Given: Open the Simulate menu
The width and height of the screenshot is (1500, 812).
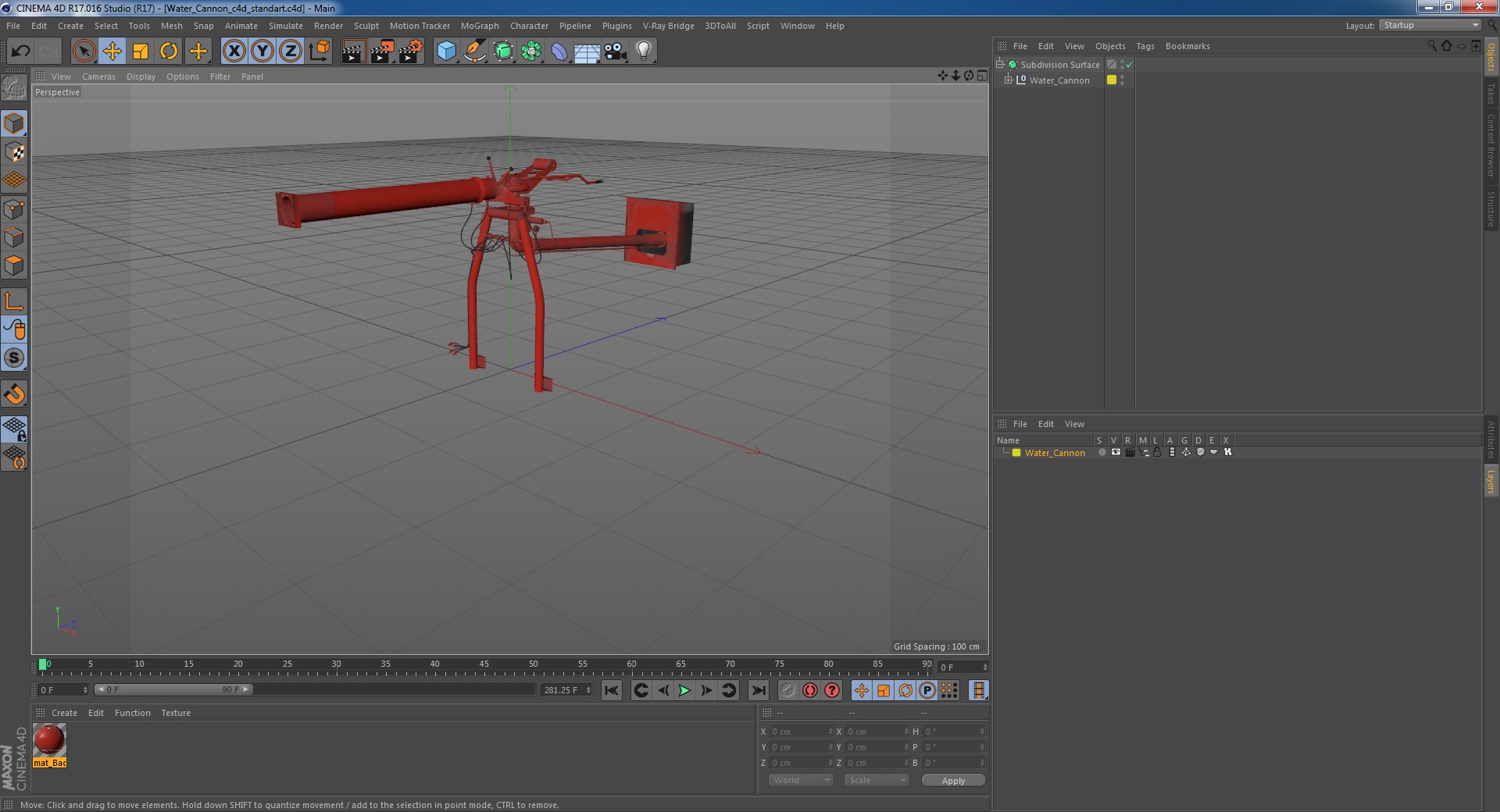Looking at the screenshot, I should (x=286, y=26).
